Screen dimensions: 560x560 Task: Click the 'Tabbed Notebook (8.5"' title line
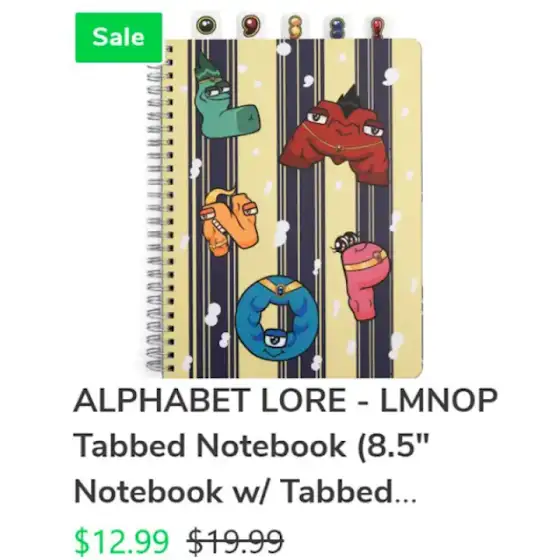click(x=251, y=446)
